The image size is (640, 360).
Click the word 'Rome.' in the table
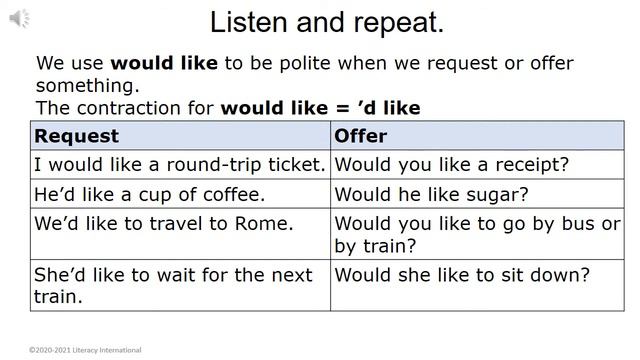[x=264, y=224]
